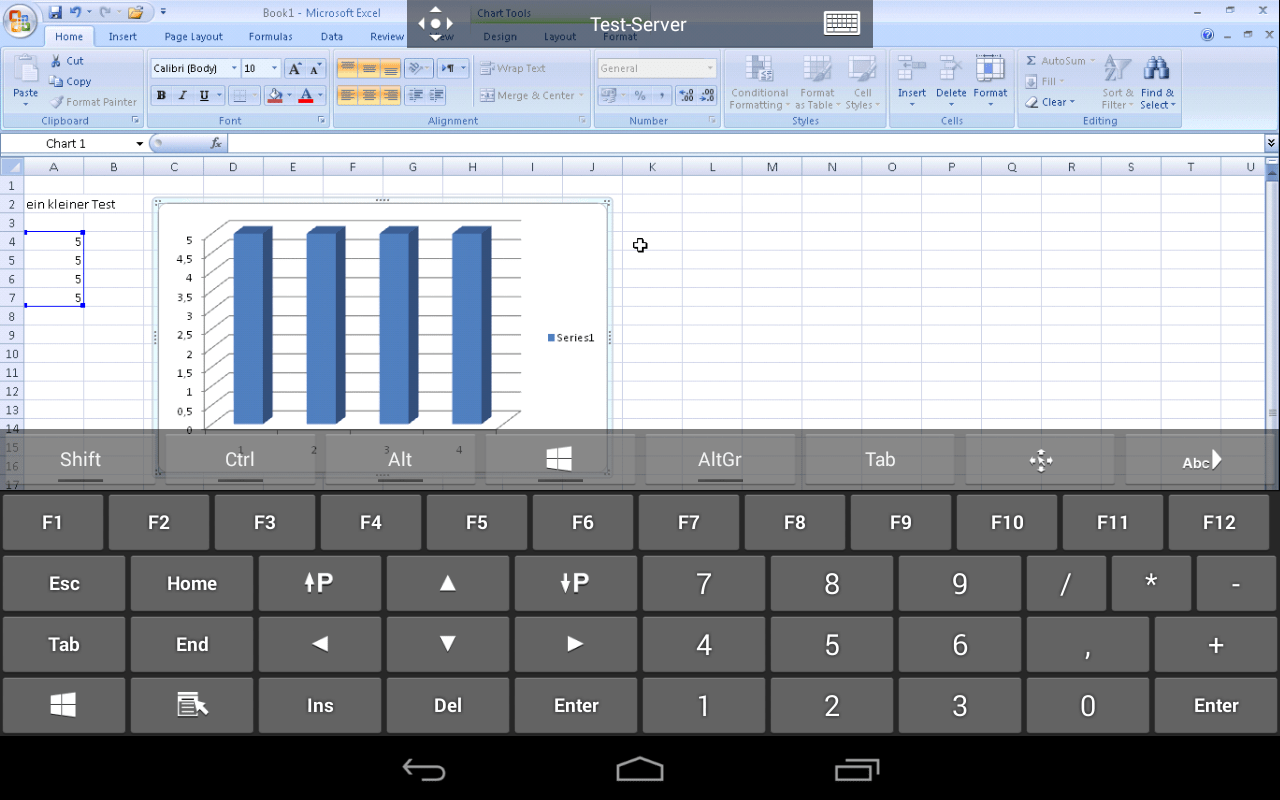Decrease font size with Shrink Font

[x=315, y=69]
